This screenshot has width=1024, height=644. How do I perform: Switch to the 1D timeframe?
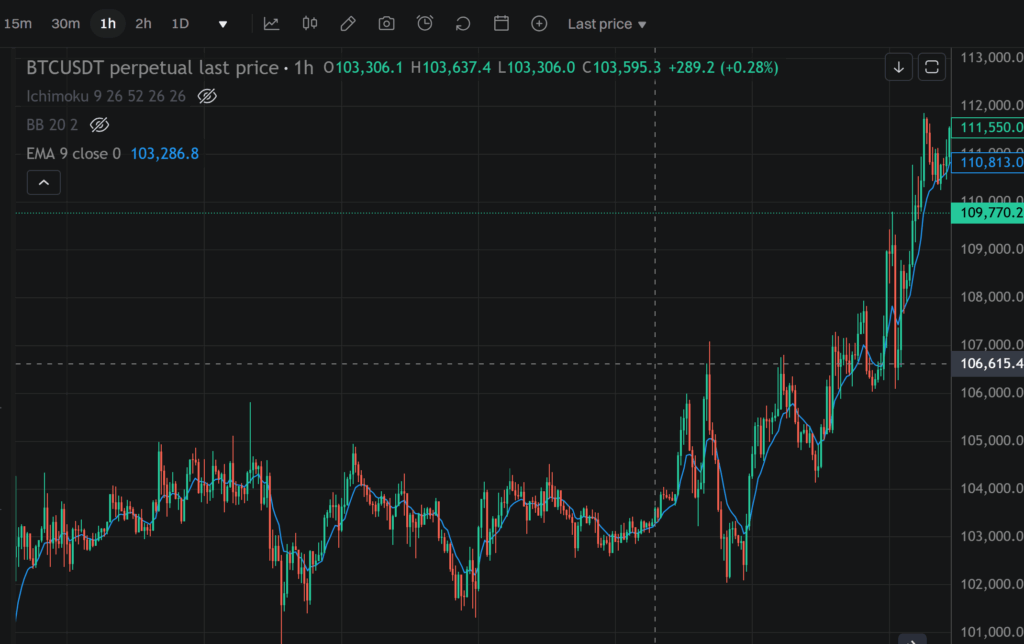pyautogui.click(x=180, y=23)
